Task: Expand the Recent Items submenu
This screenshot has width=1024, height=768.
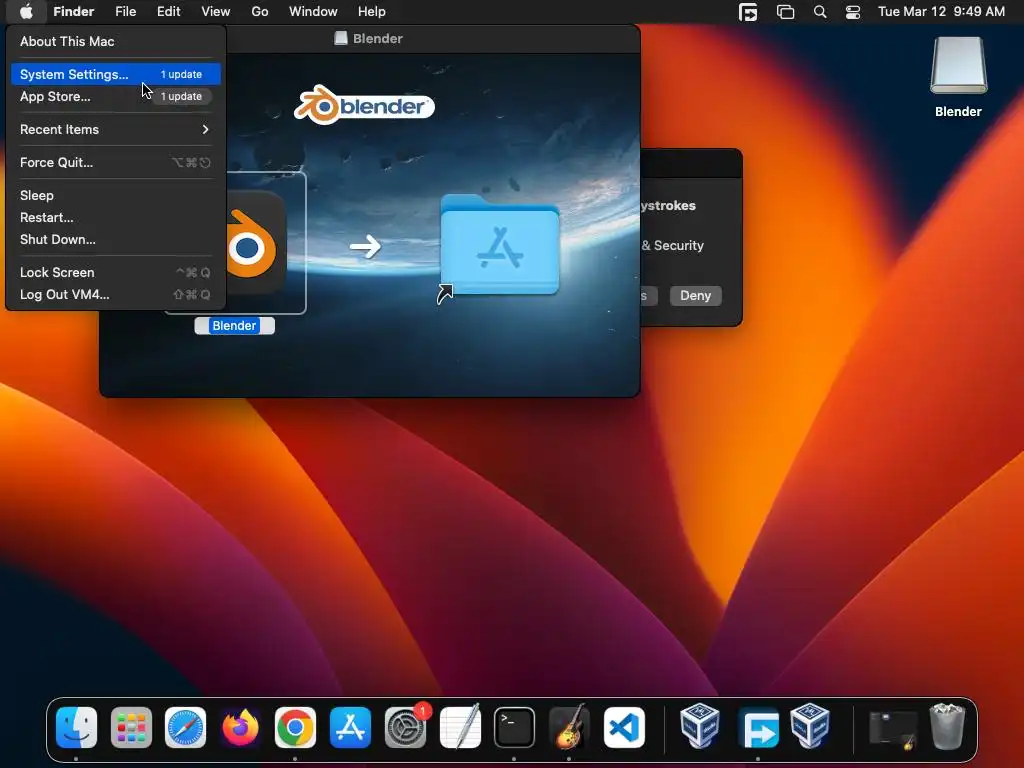Action: click(116, 129)
